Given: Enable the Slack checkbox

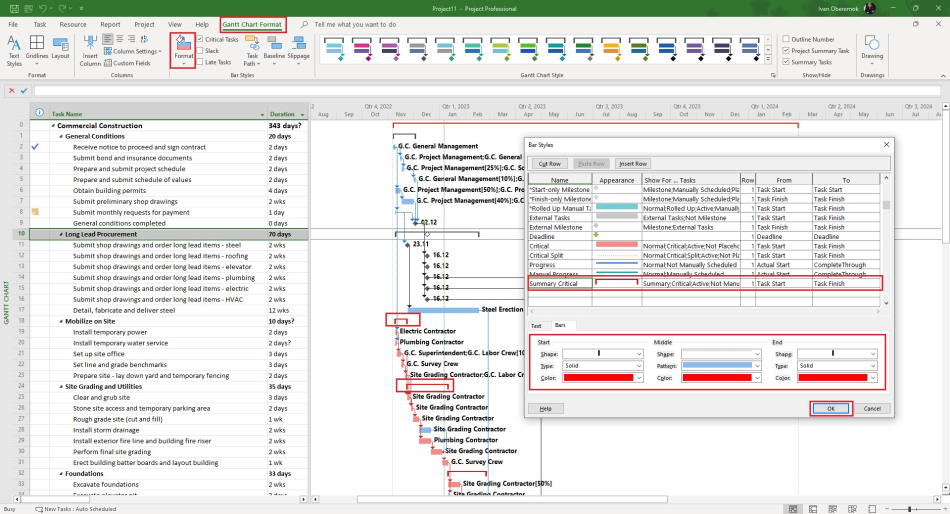Looking at the screenshot, I should pyautogui.click(x=200, y=51).
